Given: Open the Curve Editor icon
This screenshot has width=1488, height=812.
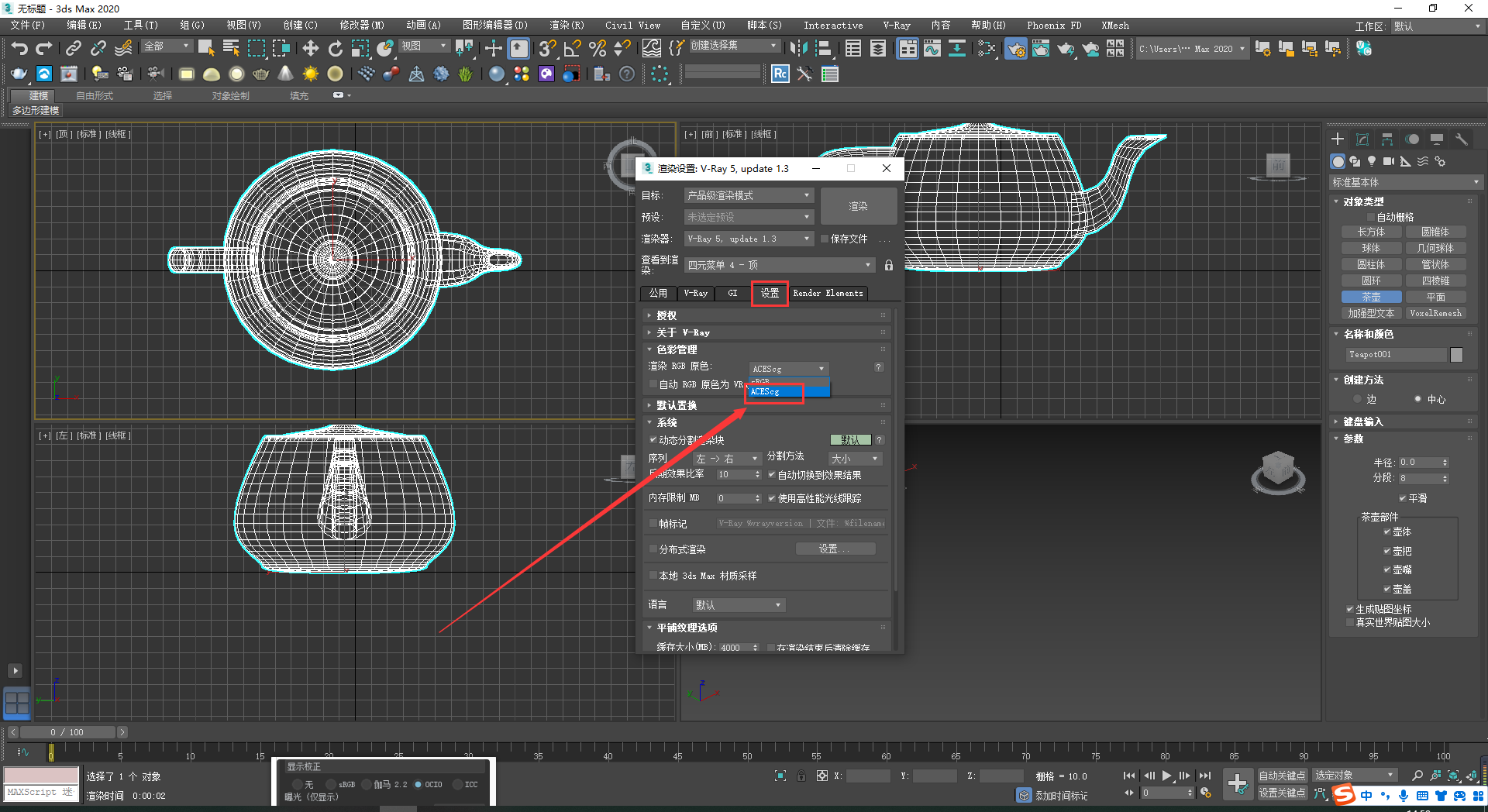Looking at the screenshot, I should 932,49.
